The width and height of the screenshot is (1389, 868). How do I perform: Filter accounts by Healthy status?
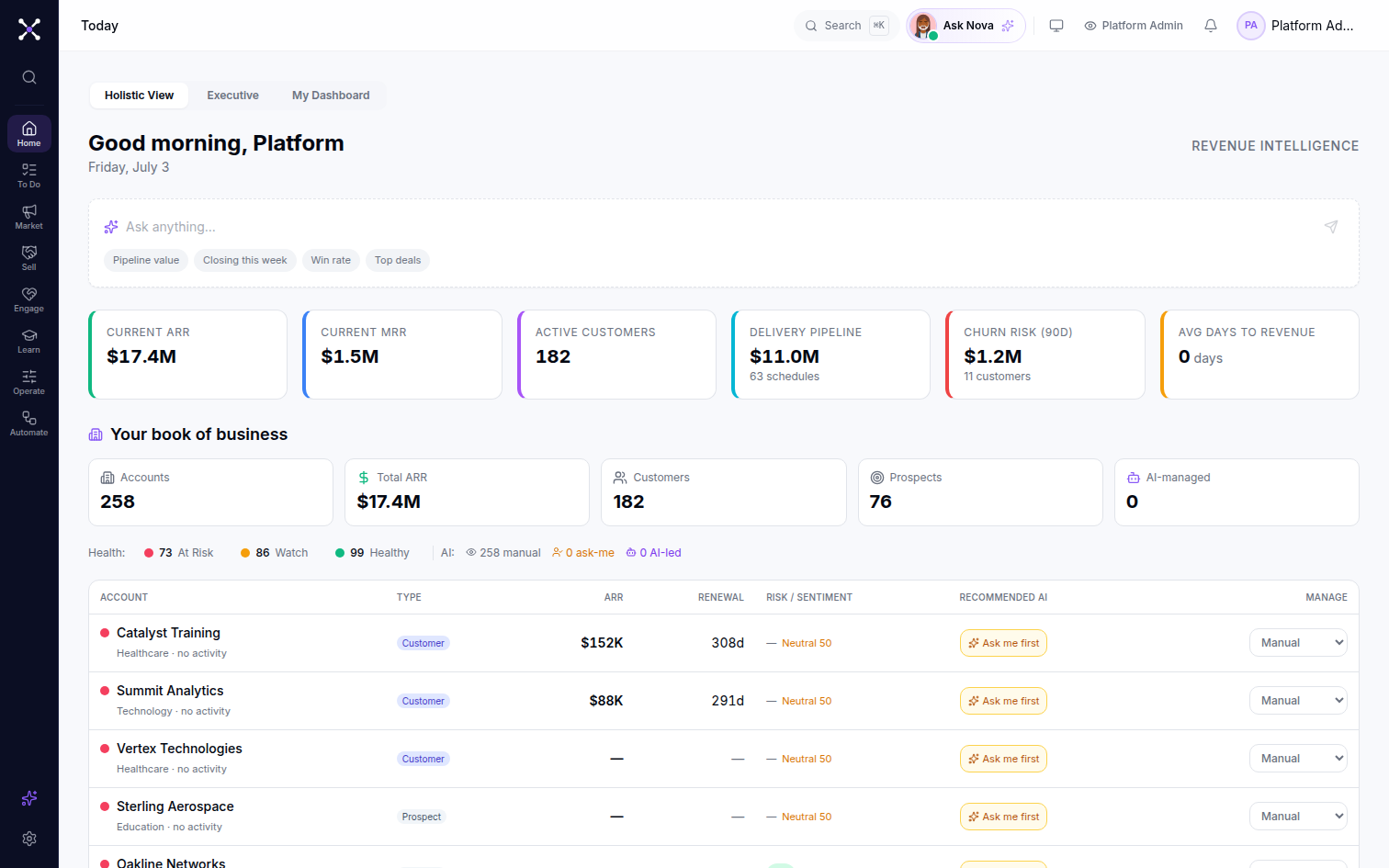(373, 553)
